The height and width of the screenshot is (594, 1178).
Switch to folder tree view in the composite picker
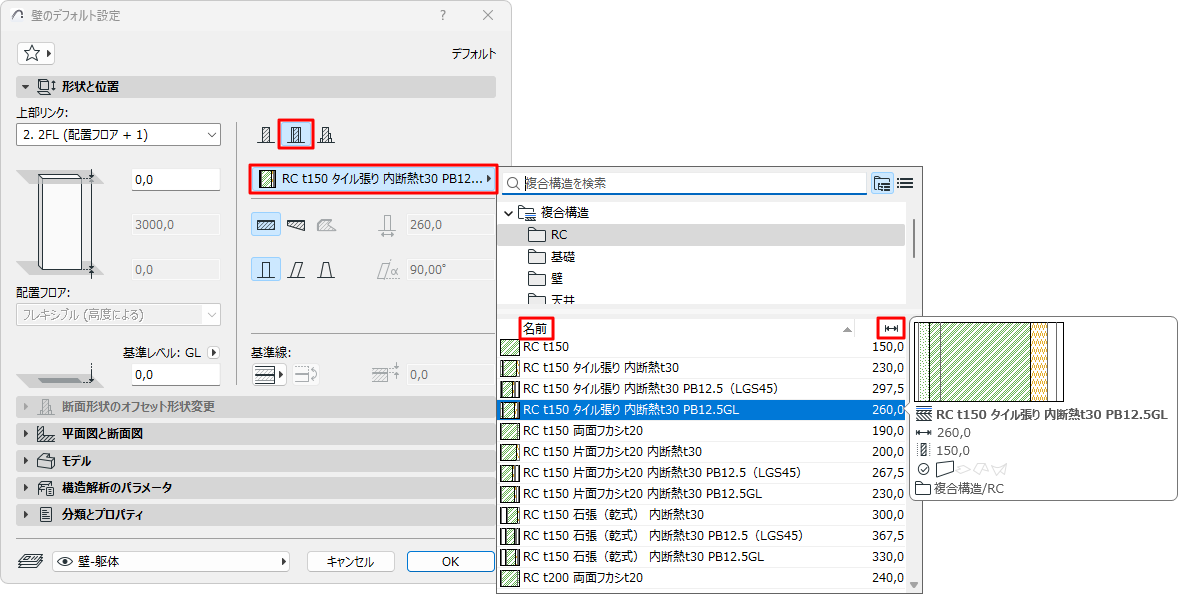[882, 183]
